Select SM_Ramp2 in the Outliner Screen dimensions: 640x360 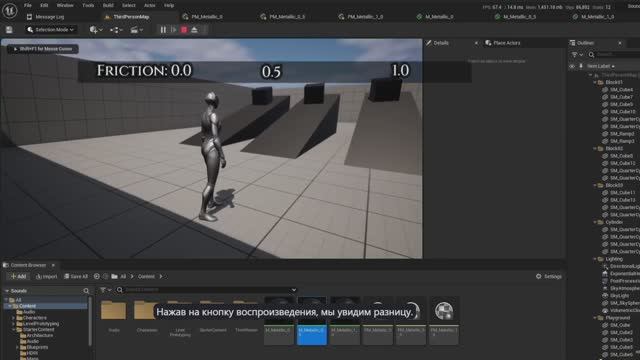pyautogui.click(x=621, y=134)
